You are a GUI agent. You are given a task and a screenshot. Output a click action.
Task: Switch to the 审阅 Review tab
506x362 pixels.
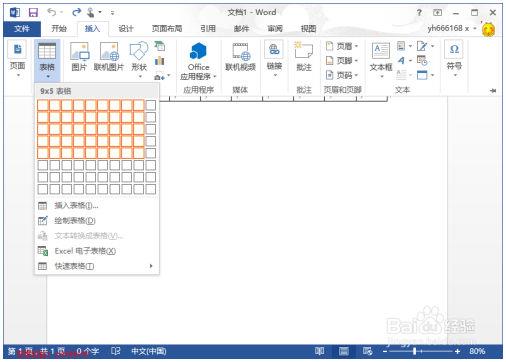[x=275, y=29]
